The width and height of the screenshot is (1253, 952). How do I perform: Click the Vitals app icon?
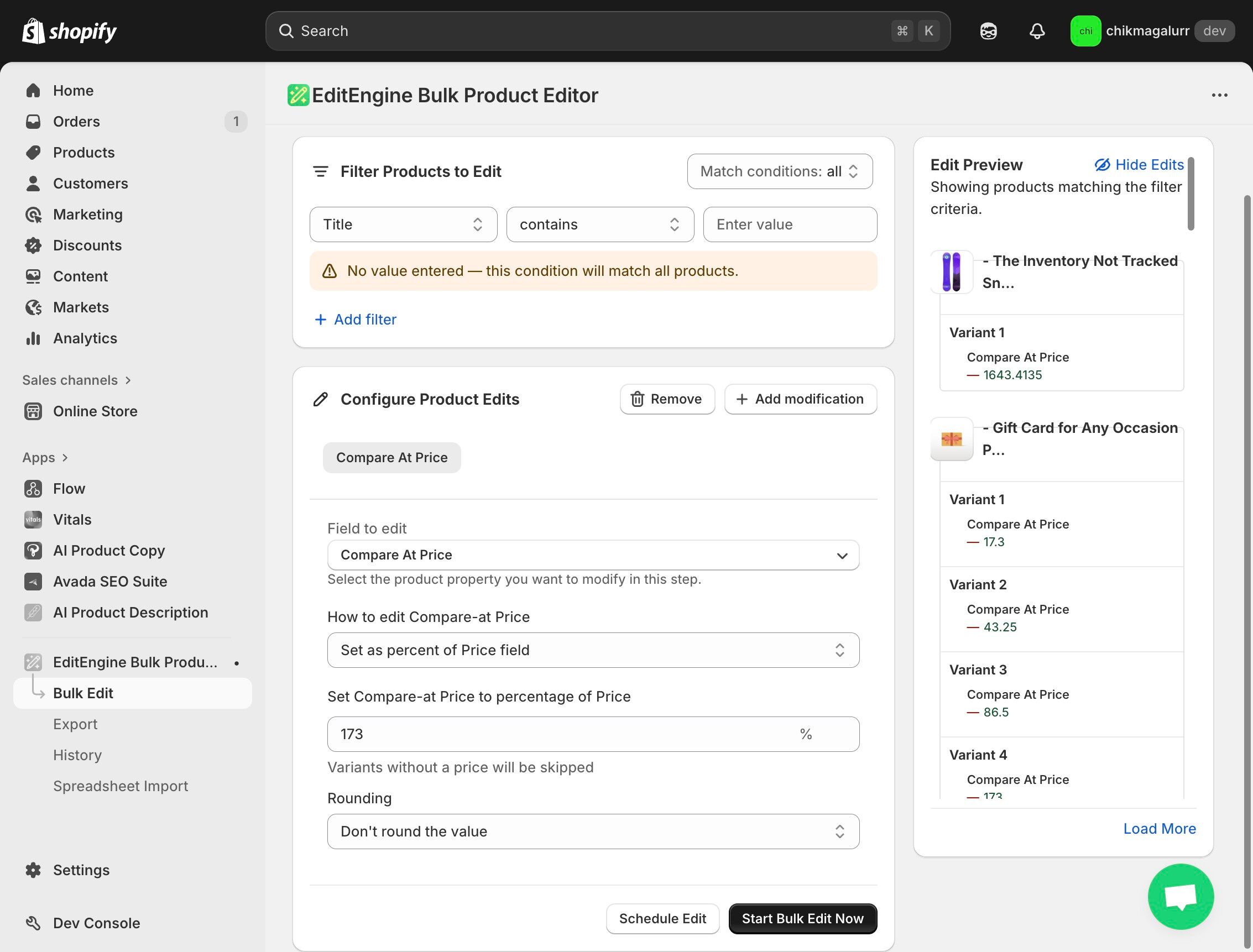33,520
